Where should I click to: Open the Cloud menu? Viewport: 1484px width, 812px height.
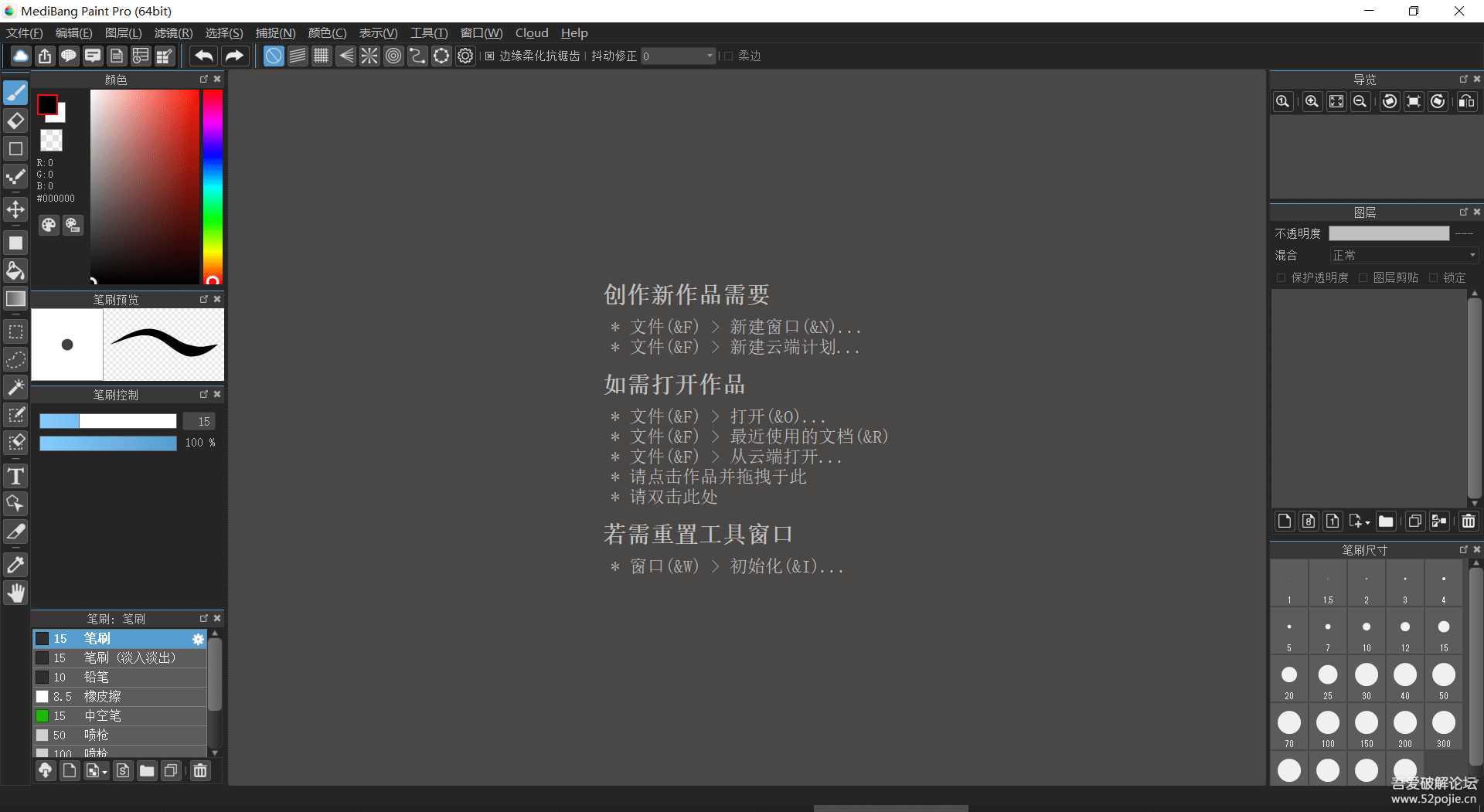(532, 32)
